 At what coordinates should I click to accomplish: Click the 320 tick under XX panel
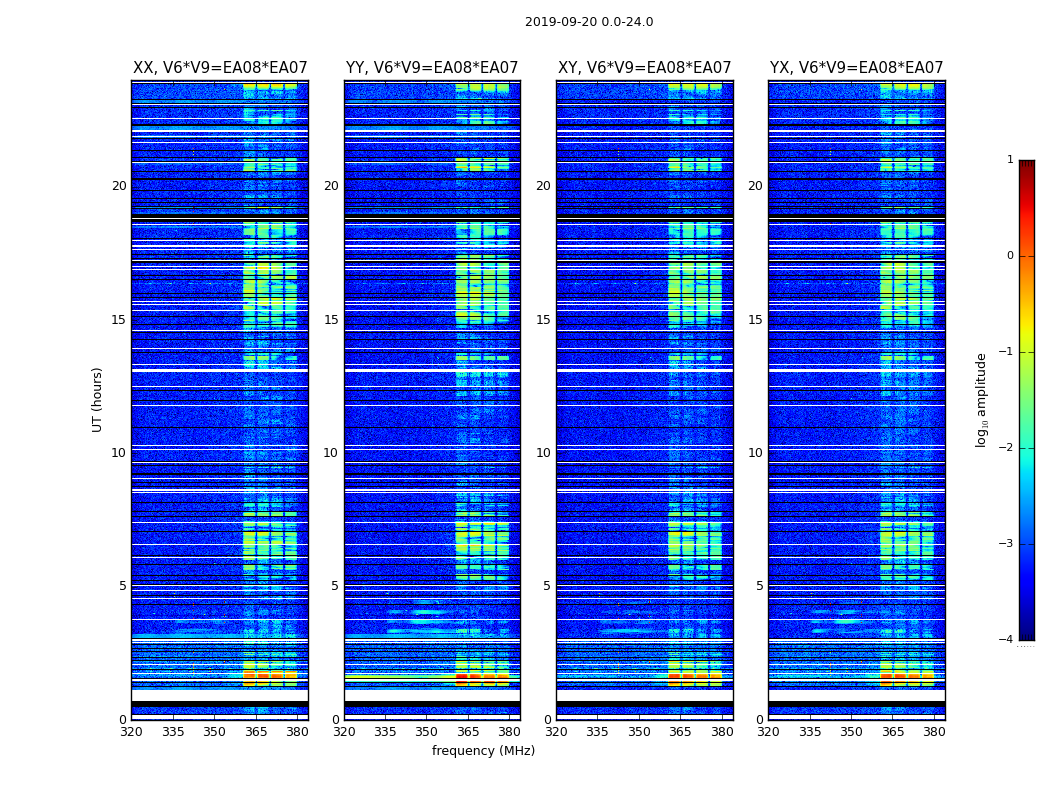click(x=132, y=732)
